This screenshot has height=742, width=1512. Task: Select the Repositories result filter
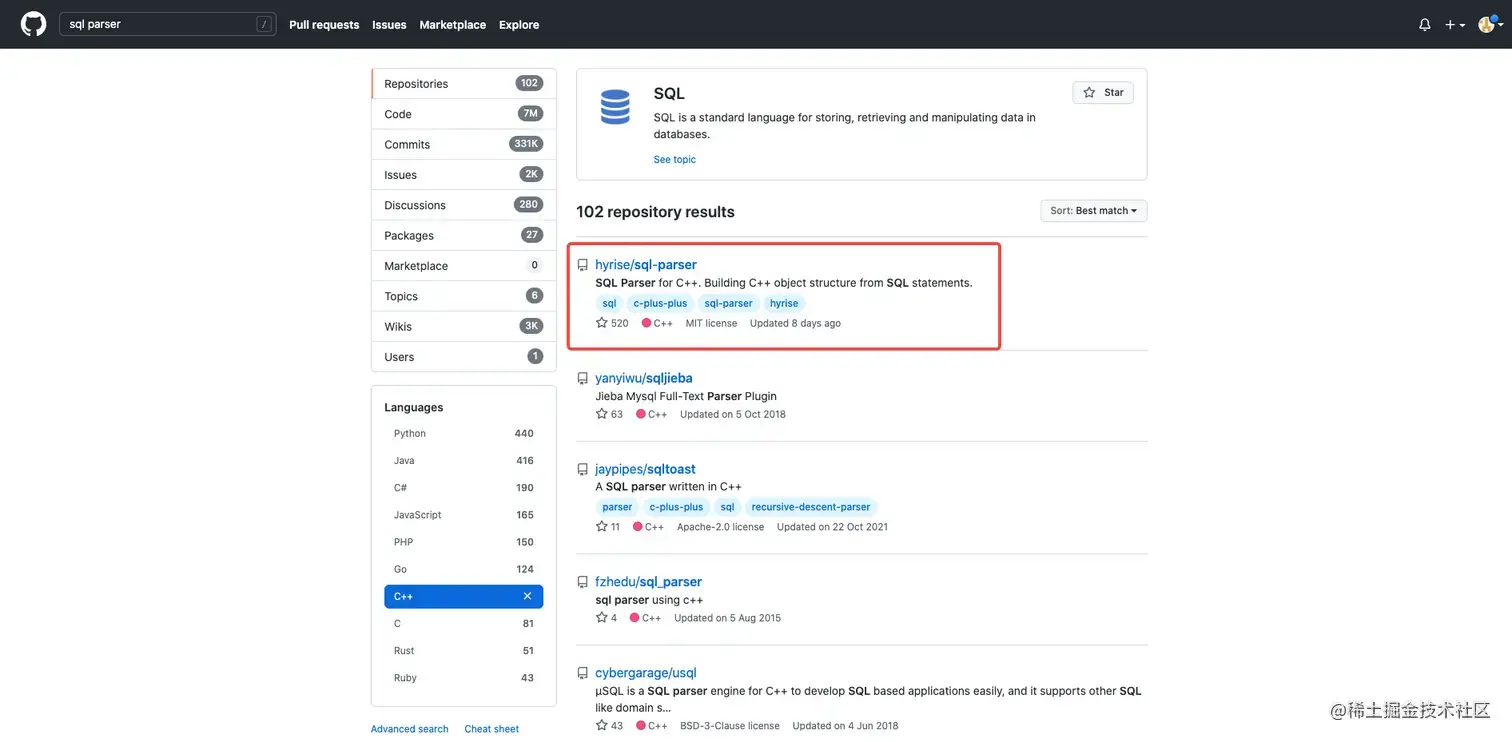(464, 84)
